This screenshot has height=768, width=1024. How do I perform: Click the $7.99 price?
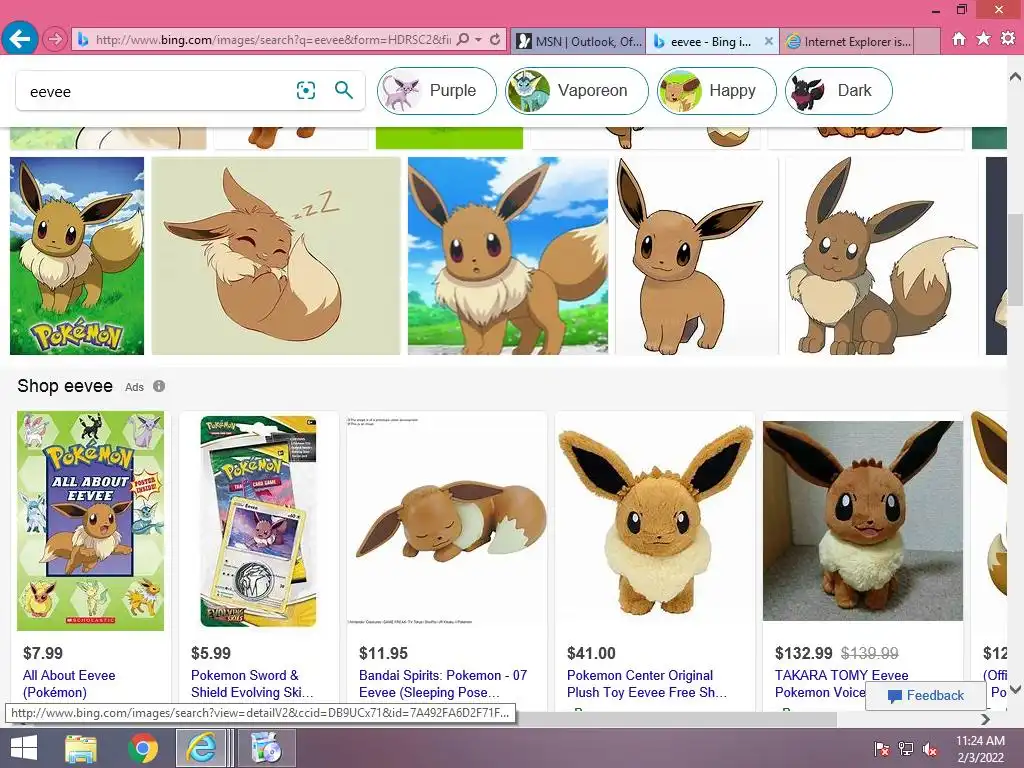43,653
